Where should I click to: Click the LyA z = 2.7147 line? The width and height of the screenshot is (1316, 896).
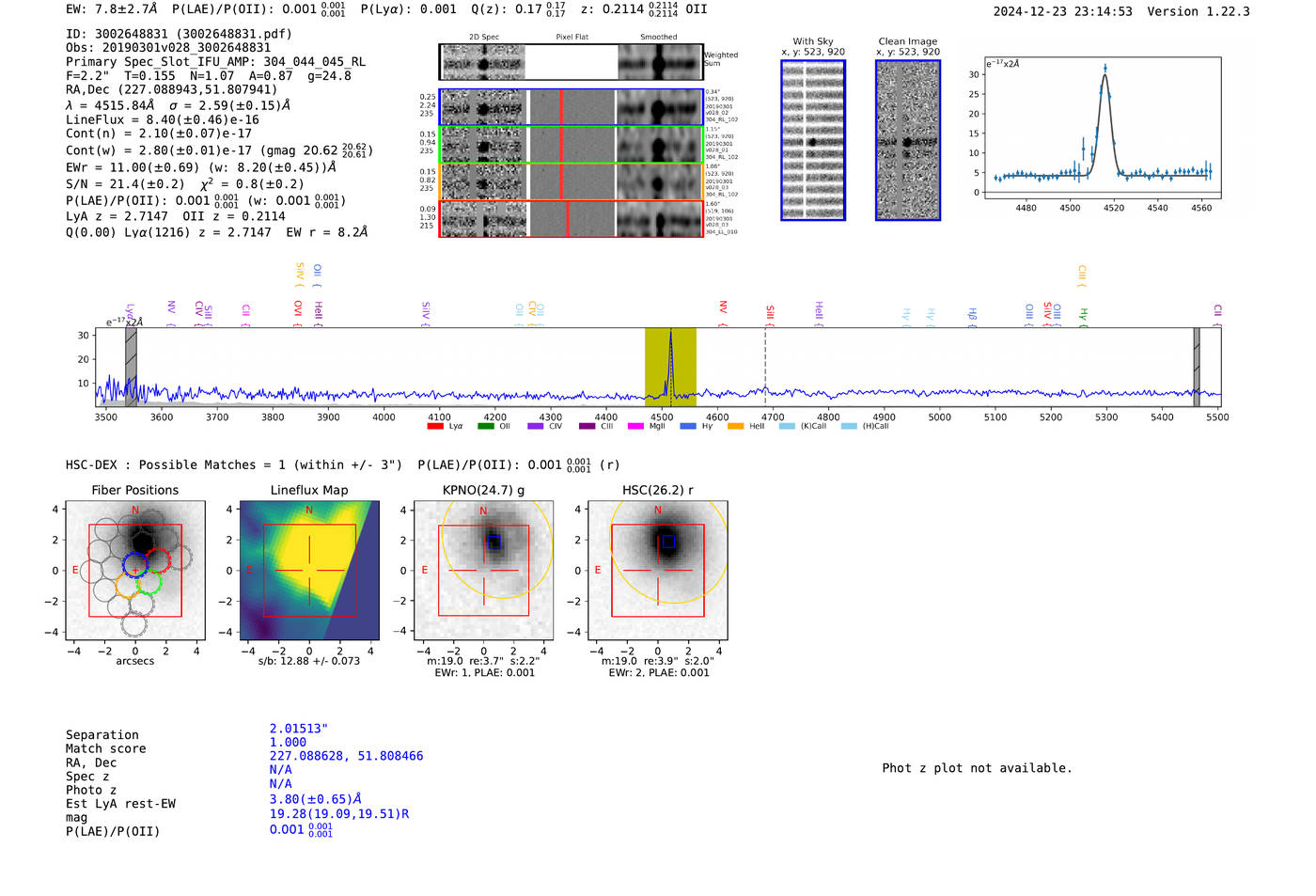click(117, 216)
